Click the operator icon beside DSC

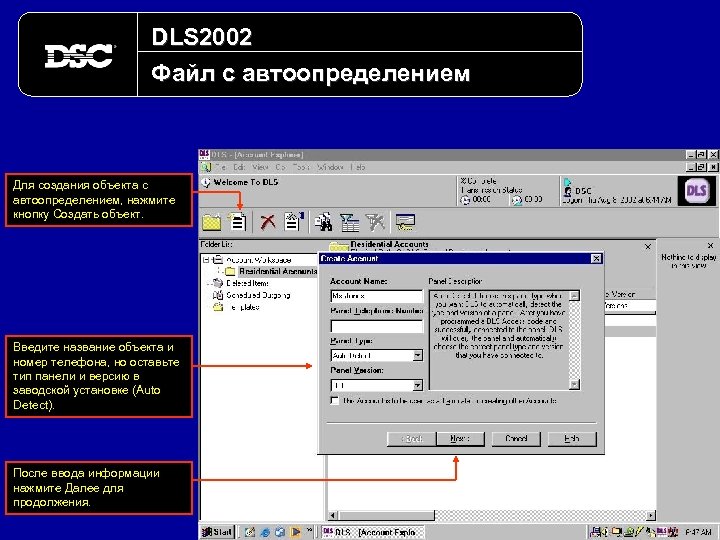[x=568, y=191]
